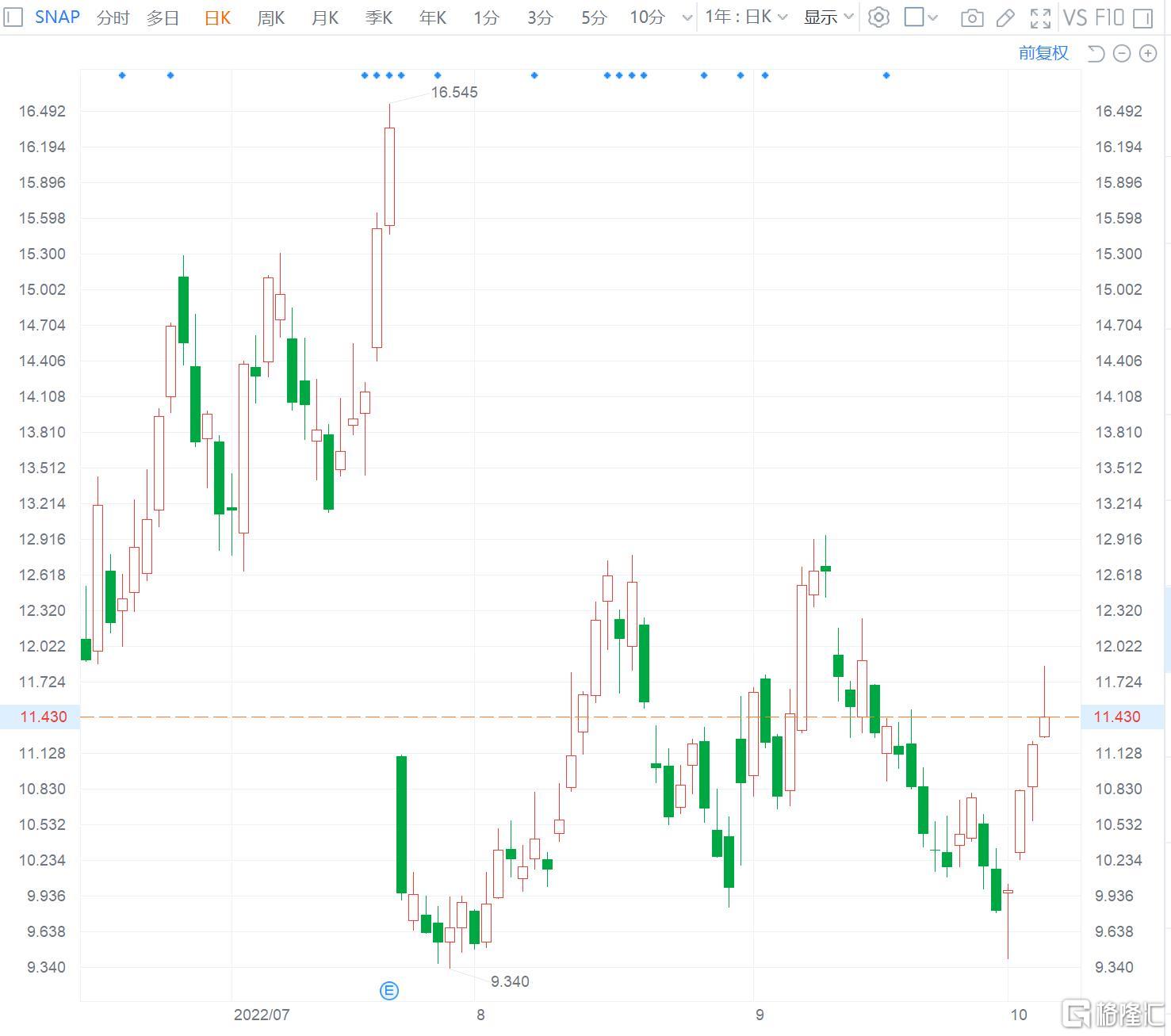
Task: Click the left axis 13.810 price label
Action: 42,432
